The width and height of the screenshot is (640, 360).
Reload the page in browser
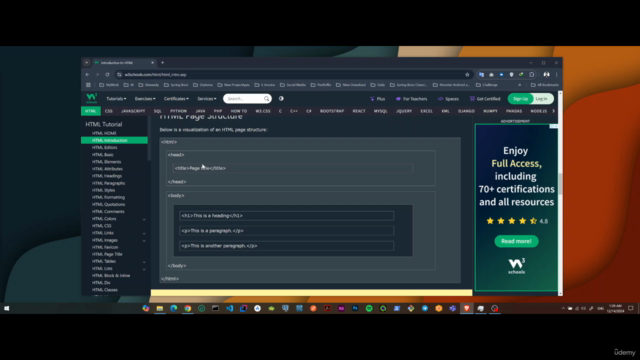[x=107, y=75]
